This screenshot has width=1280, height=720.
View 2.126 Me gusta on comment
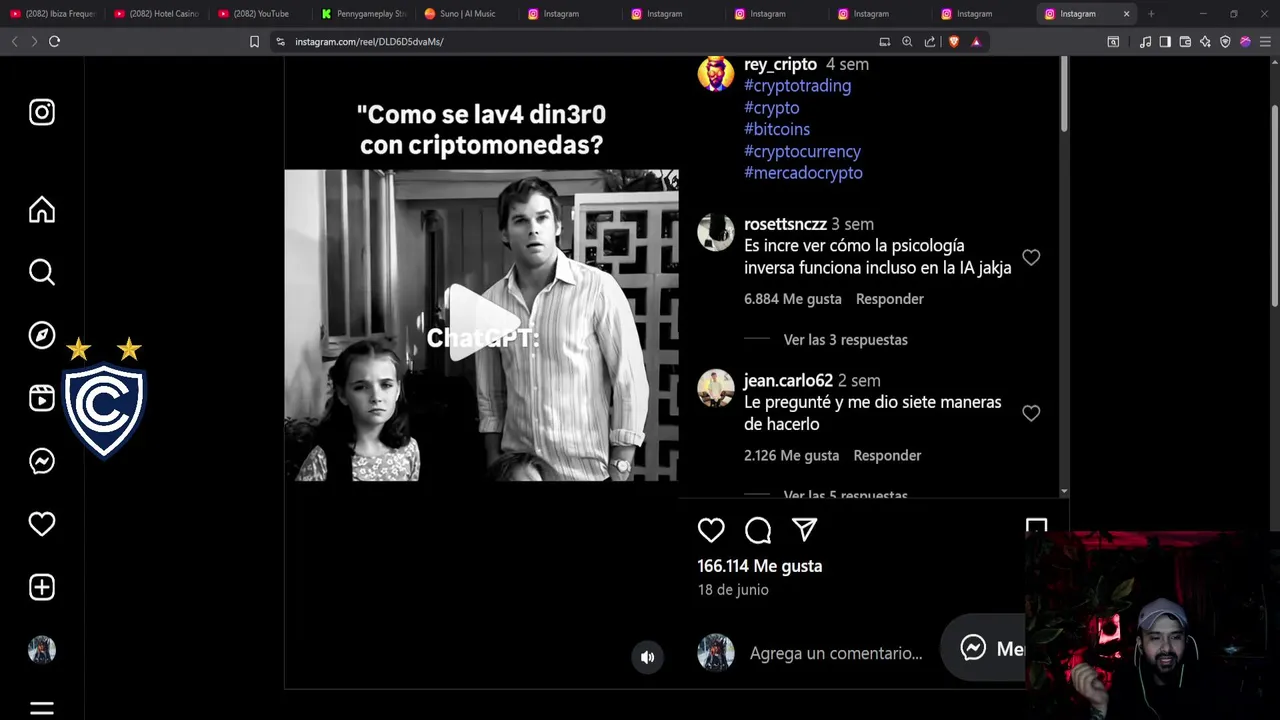coord(791,455)
